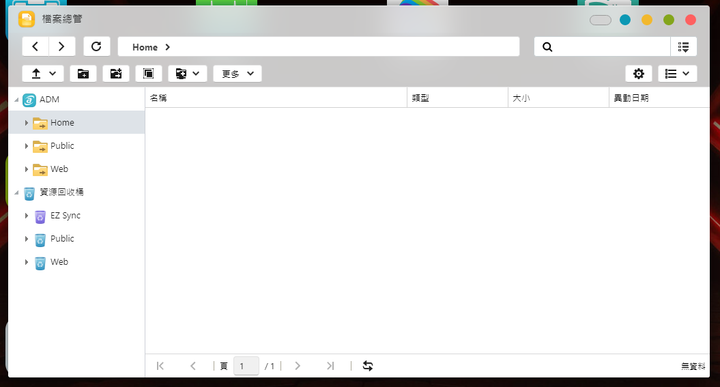This screenshot has height=387, width=720.
Task: Change view mode via list dropdown
Action: [x=677, y=73]
